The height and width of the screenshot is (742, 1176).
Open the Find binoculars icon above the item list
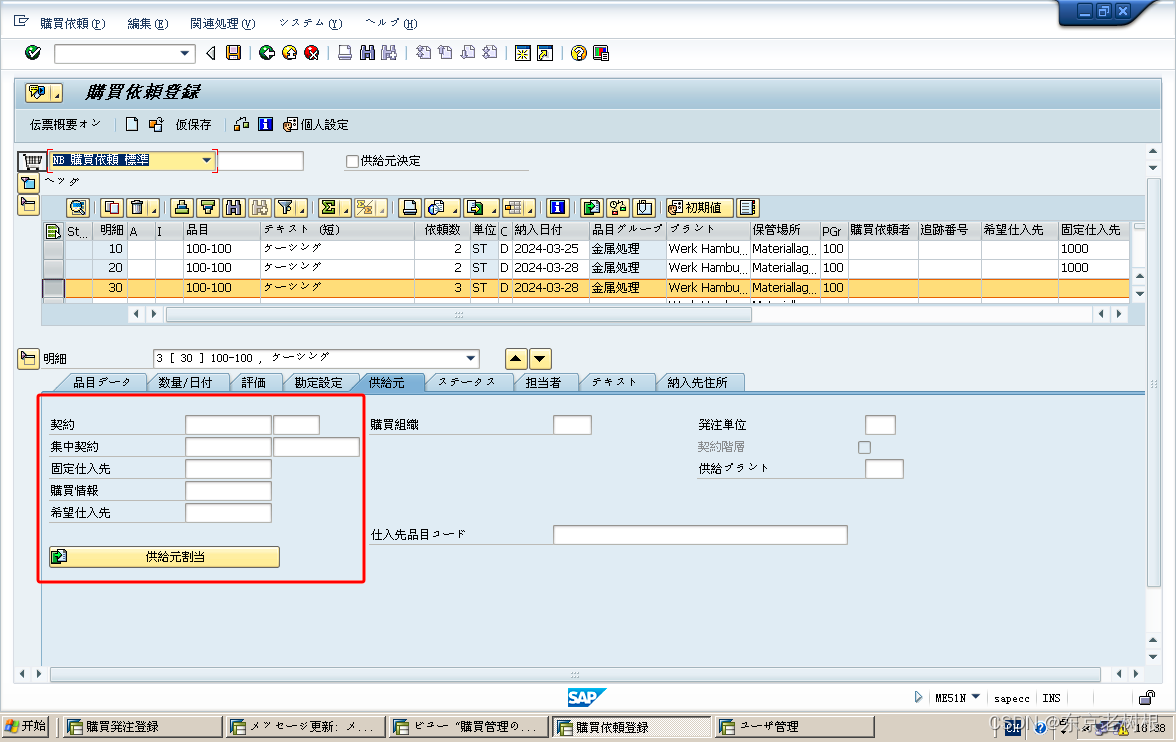231,207
